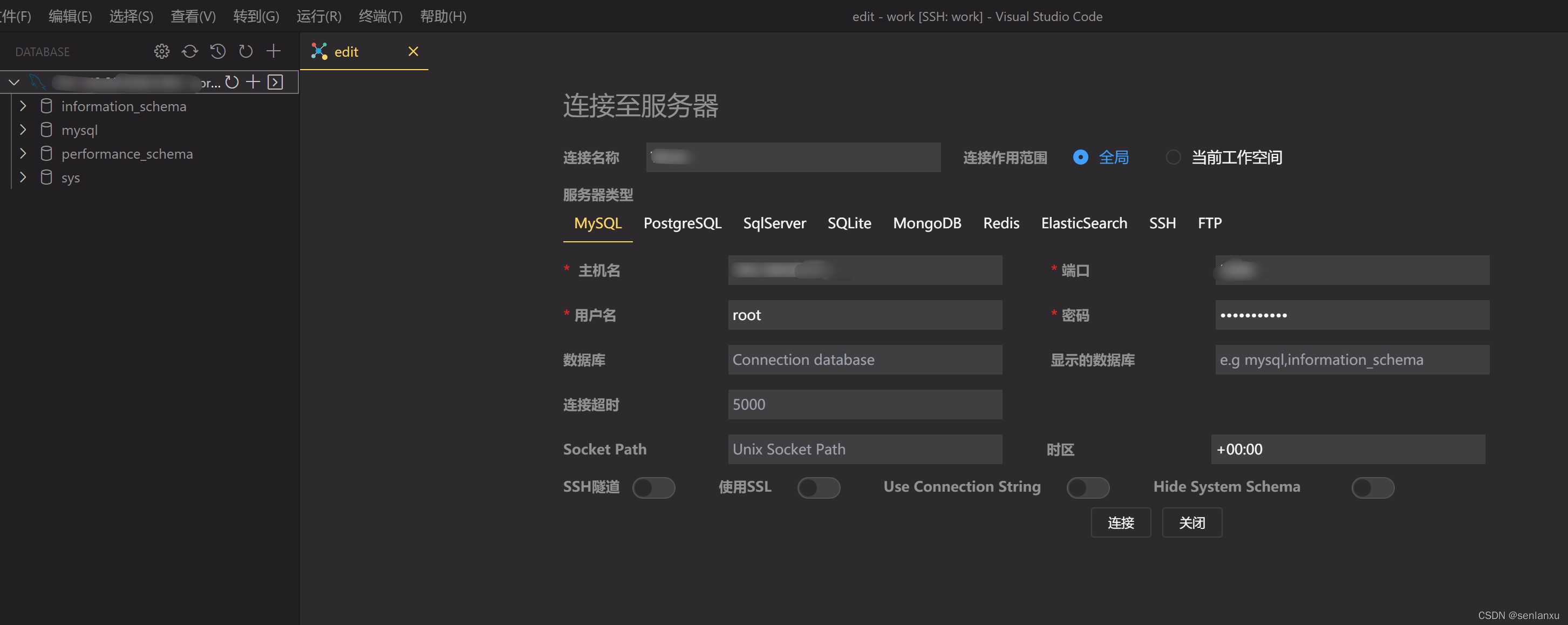
Task: Open the 帮助(H) menu
Action: click(x=443, y=16)
